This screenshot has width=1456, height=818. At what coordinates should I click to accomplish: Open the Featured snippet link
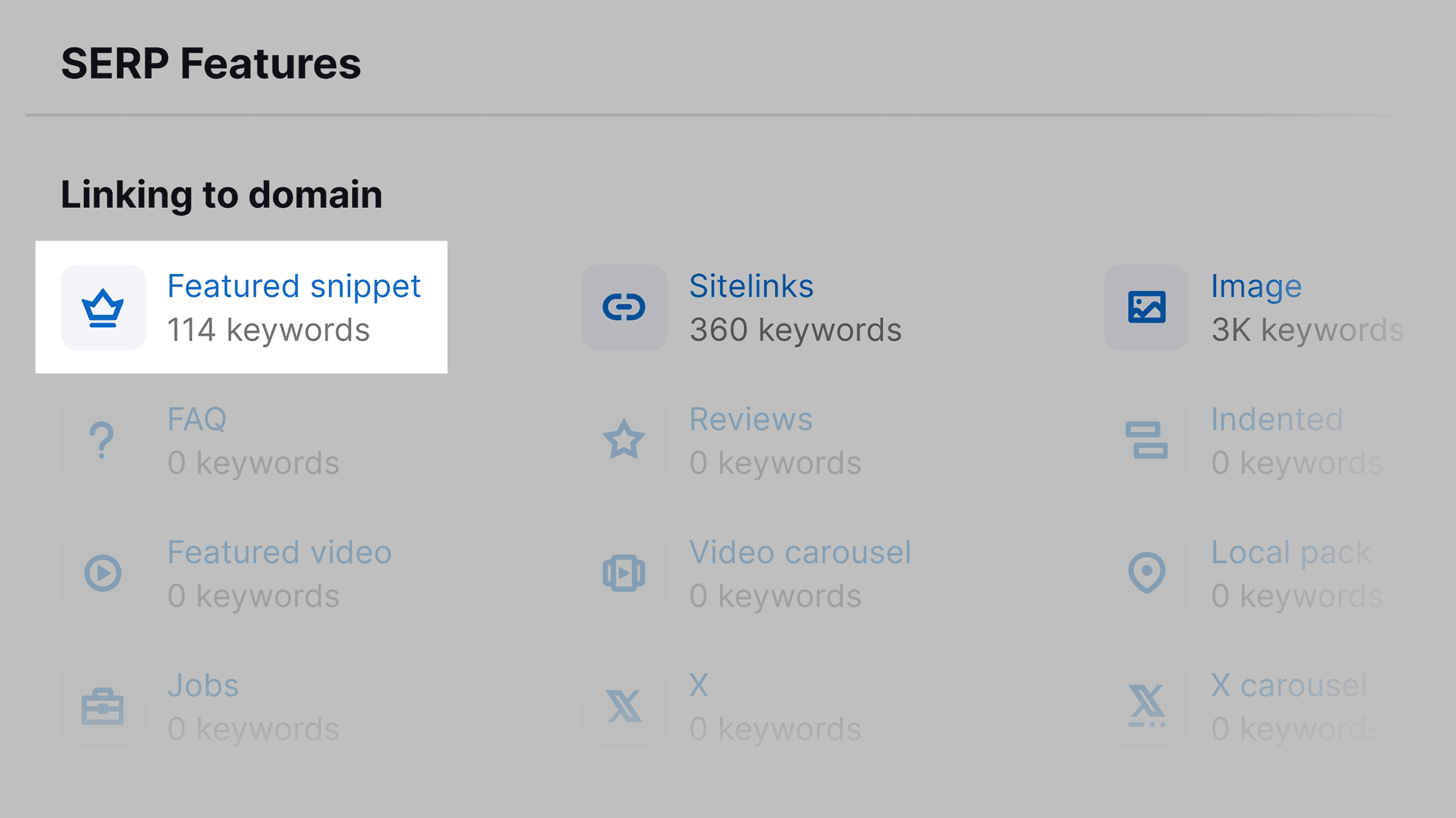click(x=294, y=286)
